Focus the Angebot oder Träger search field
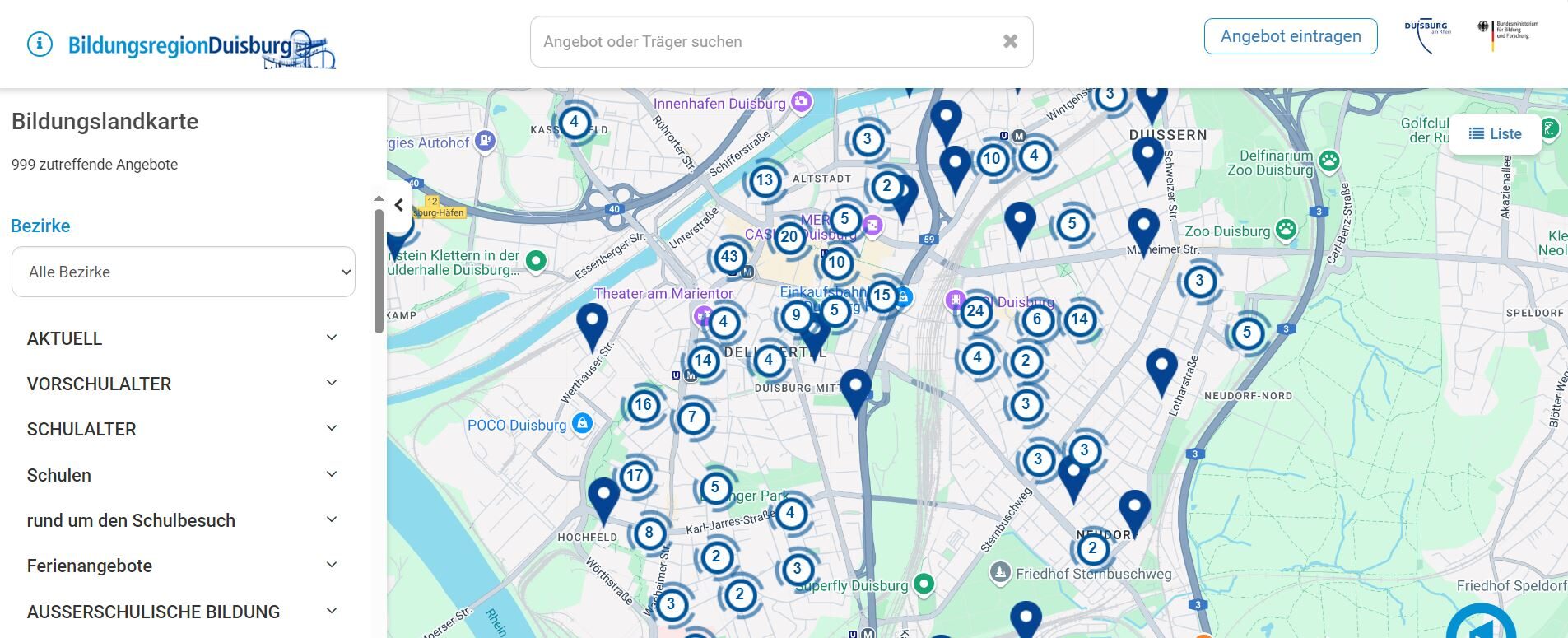This screenshot has width=1568, height=638. click(x=765, y=42)
